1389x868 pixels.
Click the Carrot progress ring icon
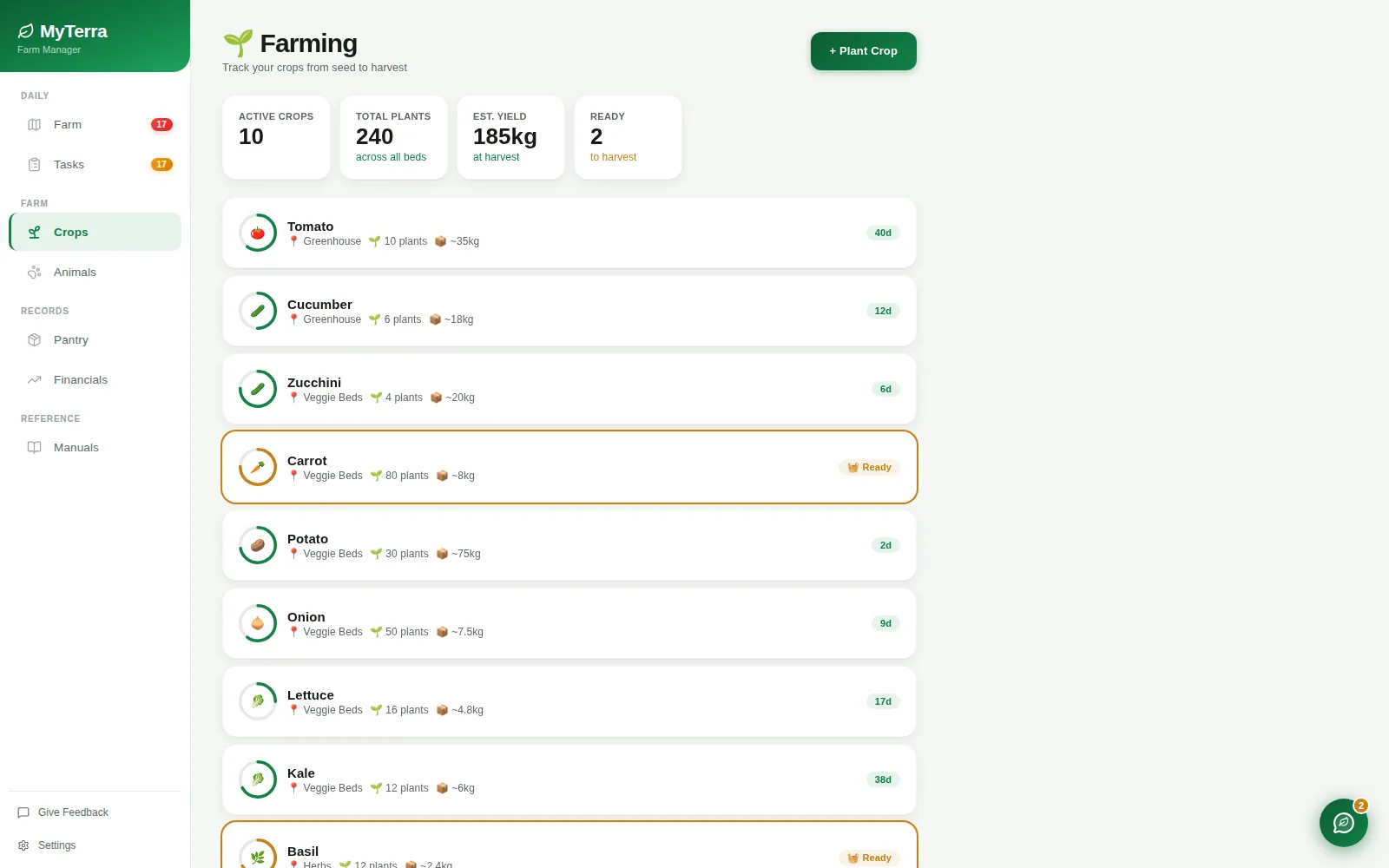coord(258,467)
